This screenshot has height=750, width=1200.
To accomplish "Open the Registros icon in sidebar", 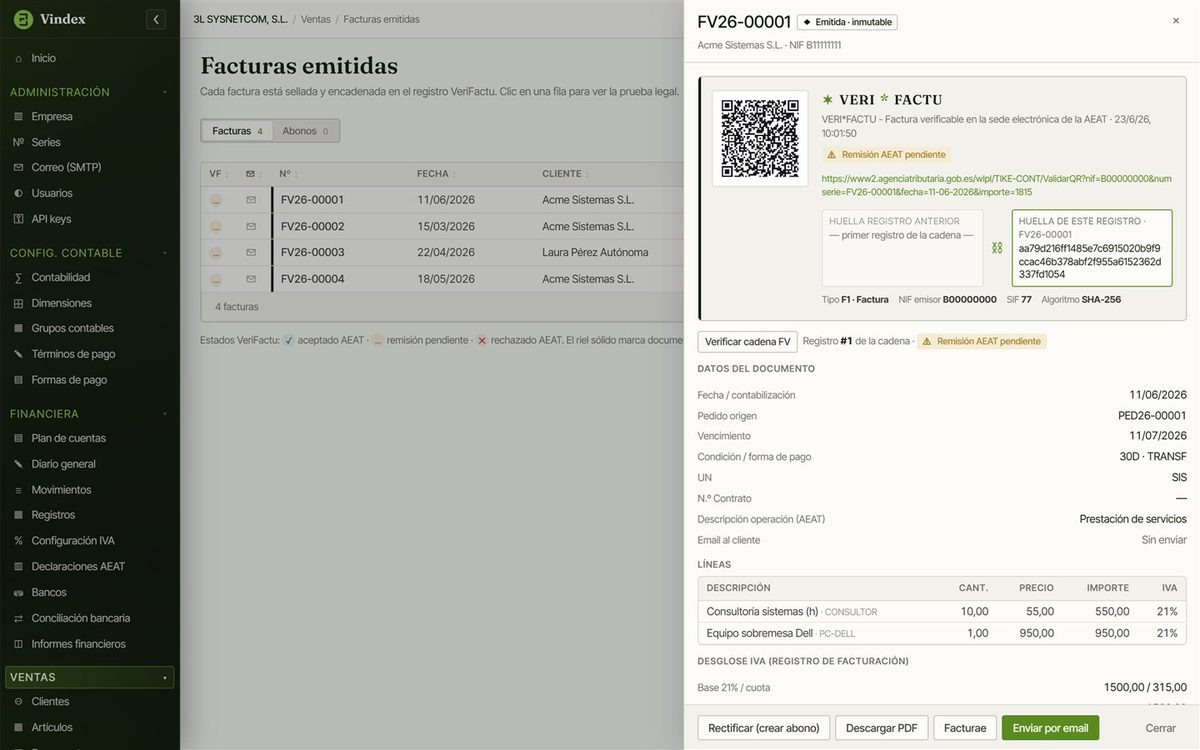I will pyautogui.click(x=18, y=516).
